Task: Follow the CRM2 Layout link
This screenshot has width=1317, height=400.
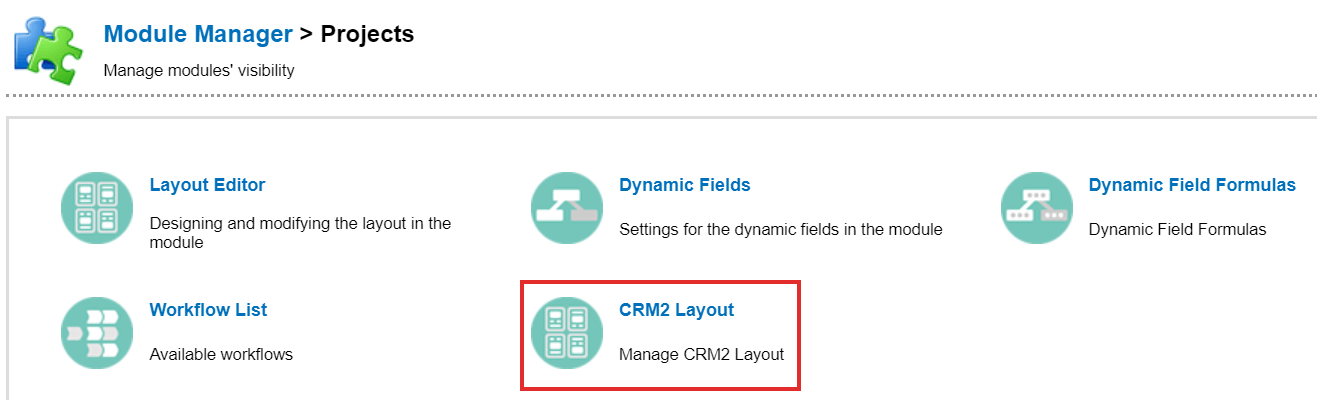Action: (677, 310)
